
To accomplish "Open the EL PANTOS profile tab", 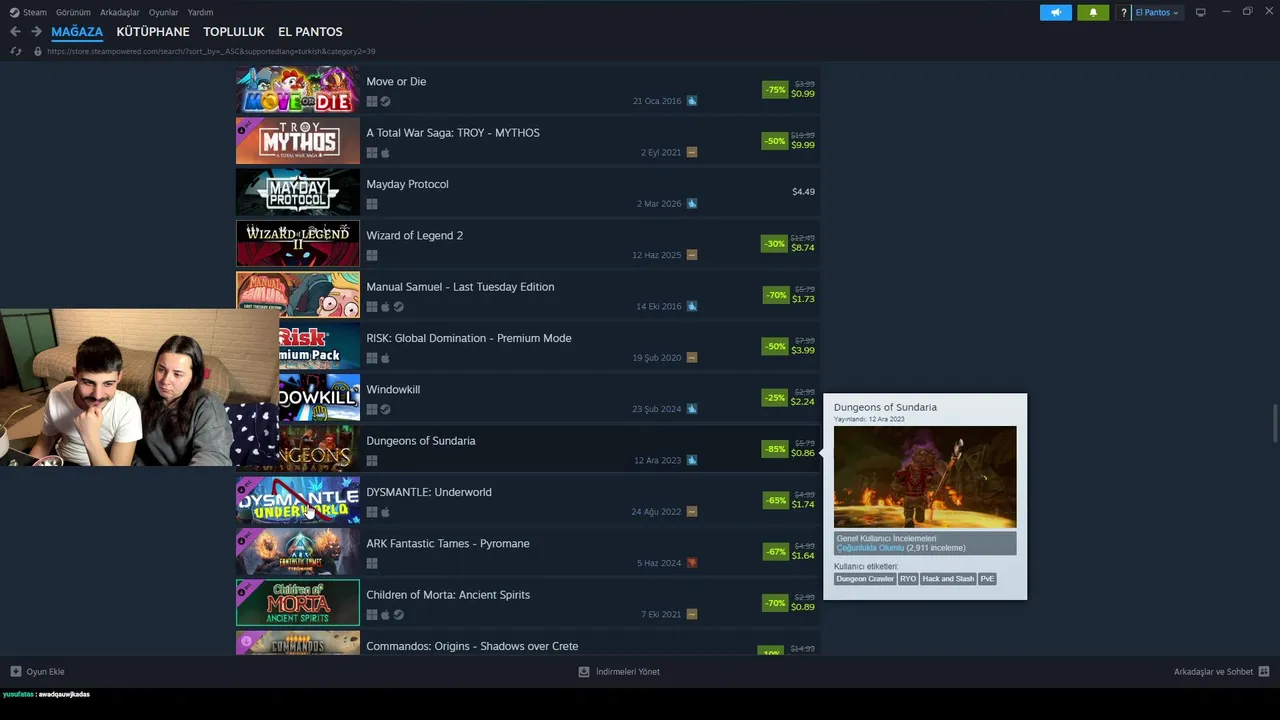I will click(x=310, y=32).
